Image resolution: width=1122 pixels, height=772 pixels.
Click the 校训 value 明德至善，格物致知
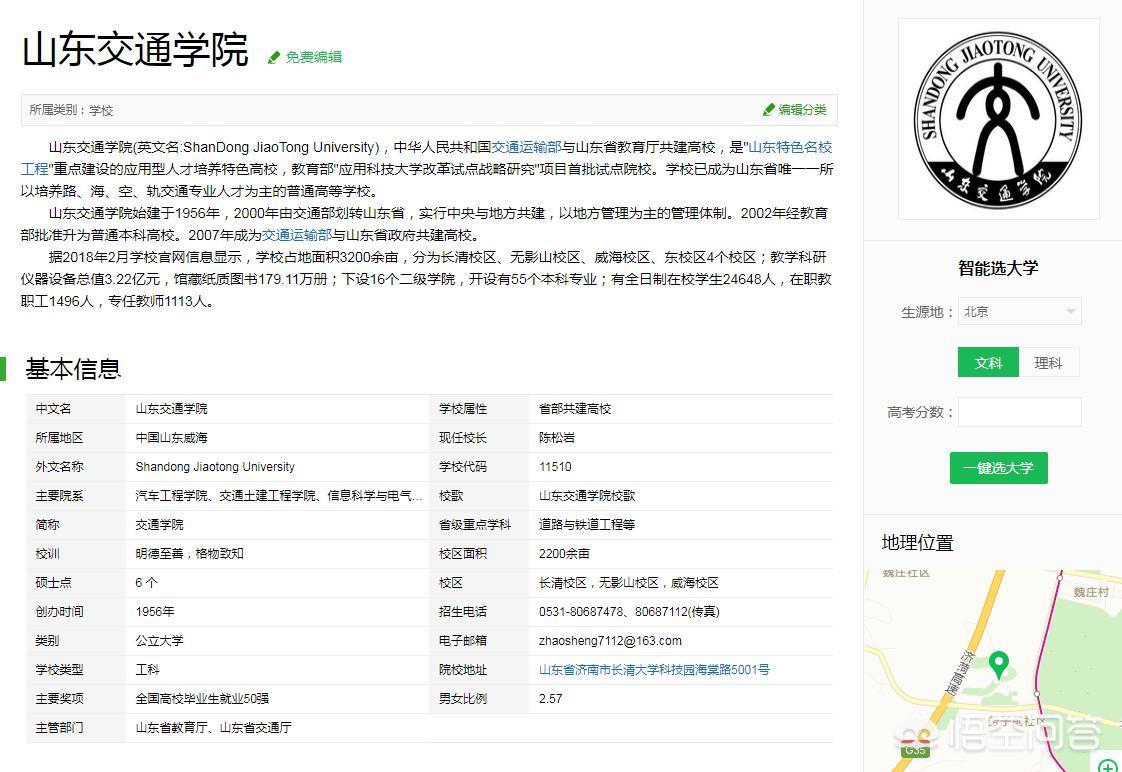click(x=190, y=554)
